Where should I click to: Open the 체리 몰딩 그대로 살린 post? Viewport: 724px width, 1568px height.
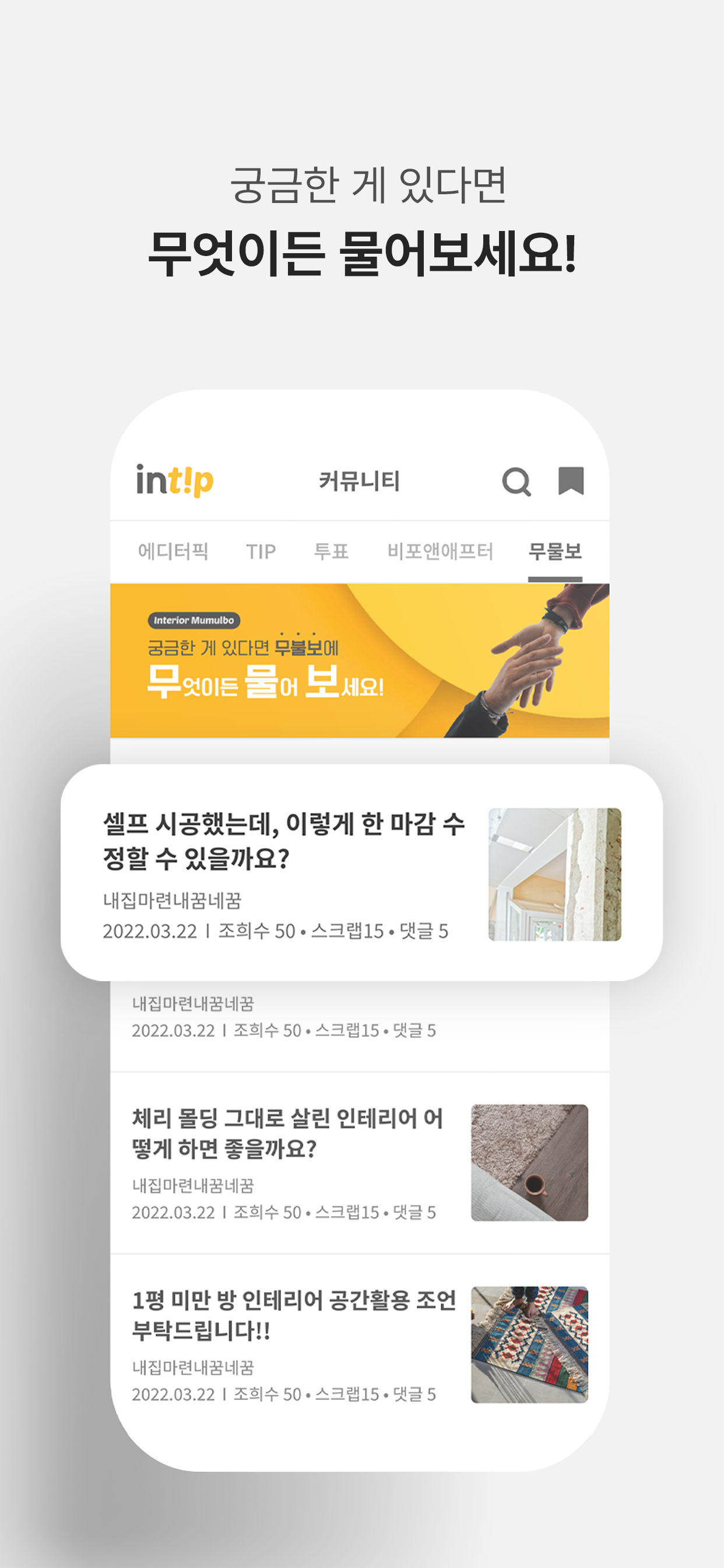pos(287,1133)
